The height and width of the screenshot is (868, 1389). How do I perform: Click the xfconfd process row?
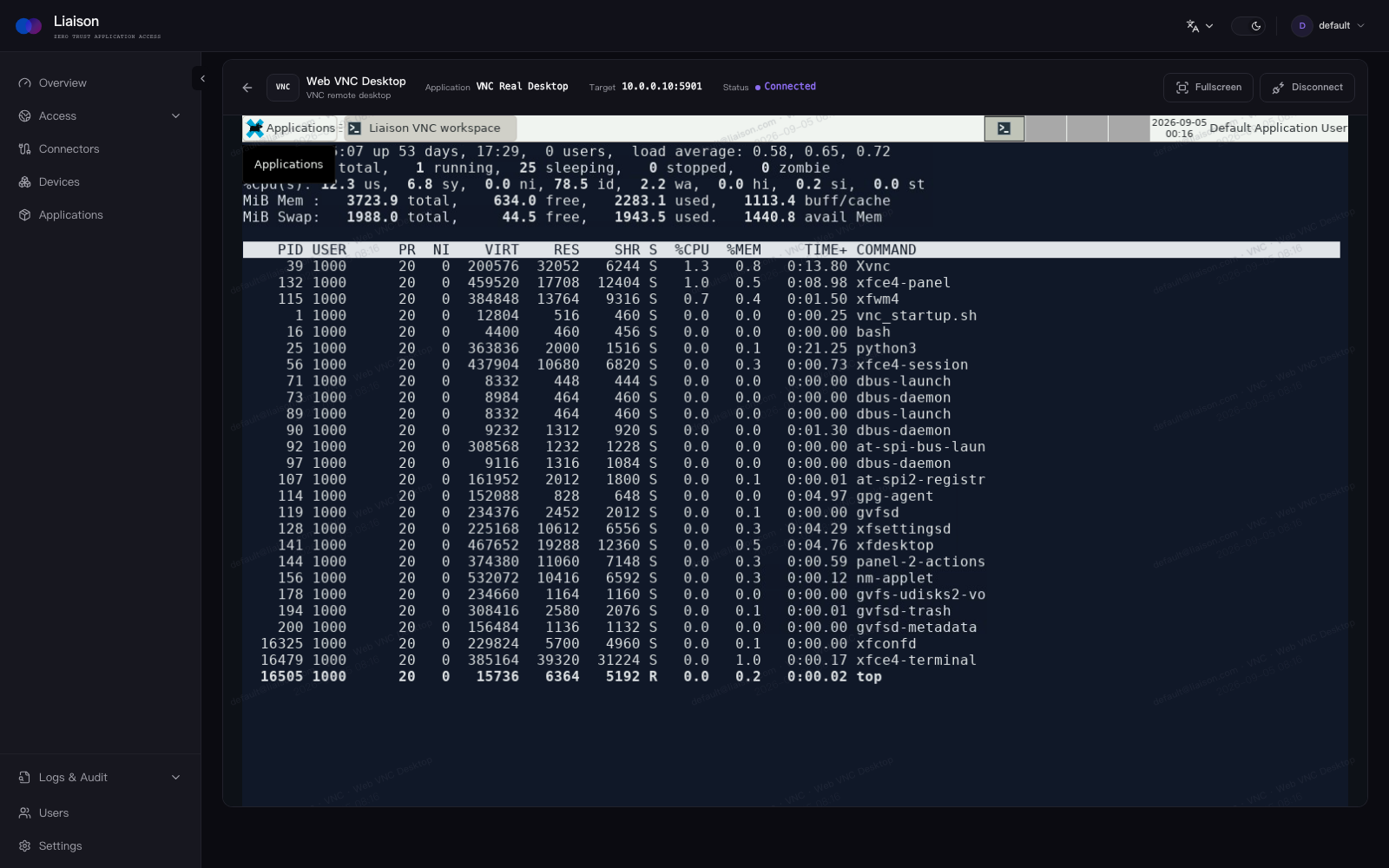(791, 644)
